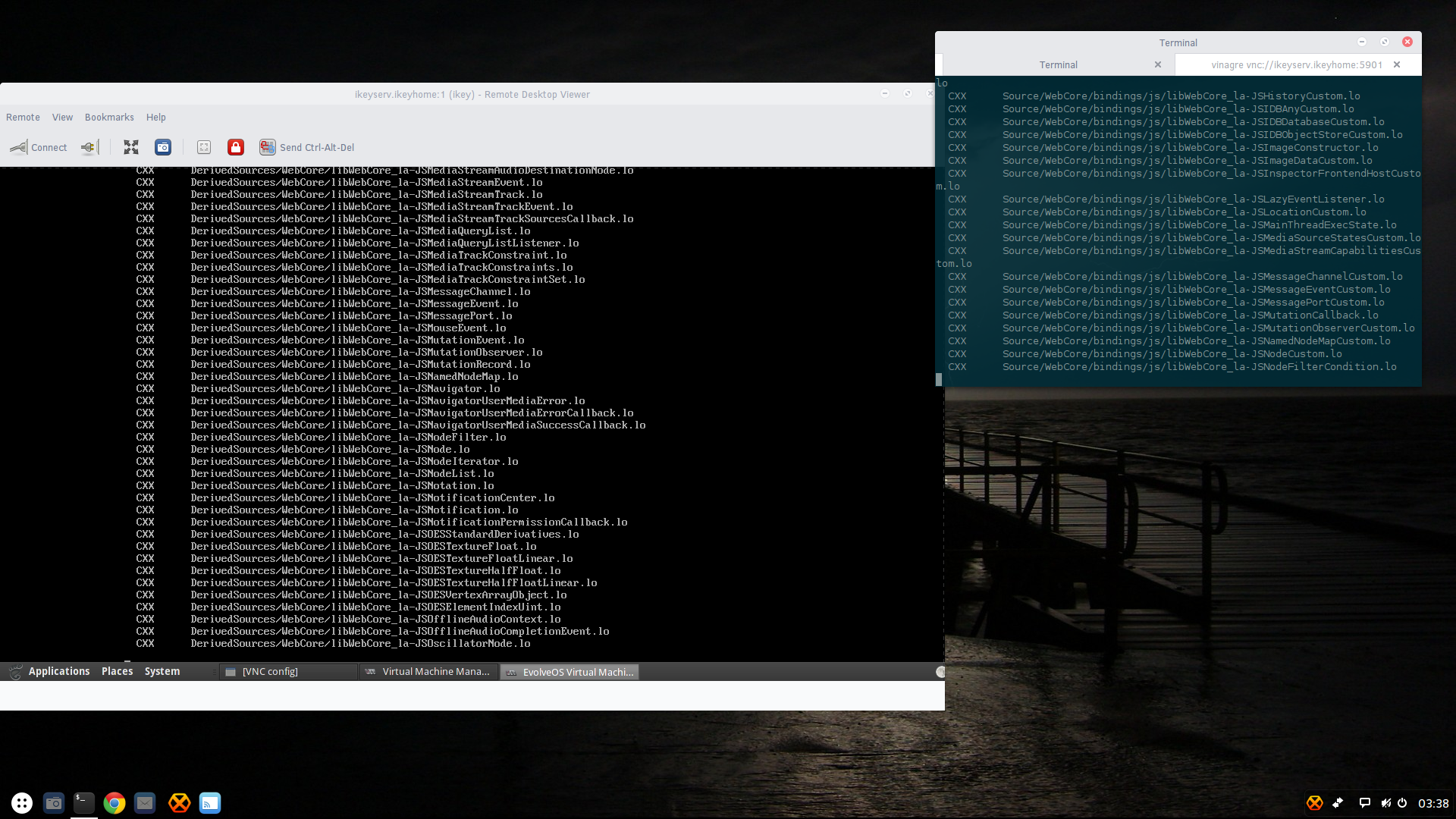Maximize the Terminal window
This screenshot has height=819, width=1456.
coord(1385,42)
